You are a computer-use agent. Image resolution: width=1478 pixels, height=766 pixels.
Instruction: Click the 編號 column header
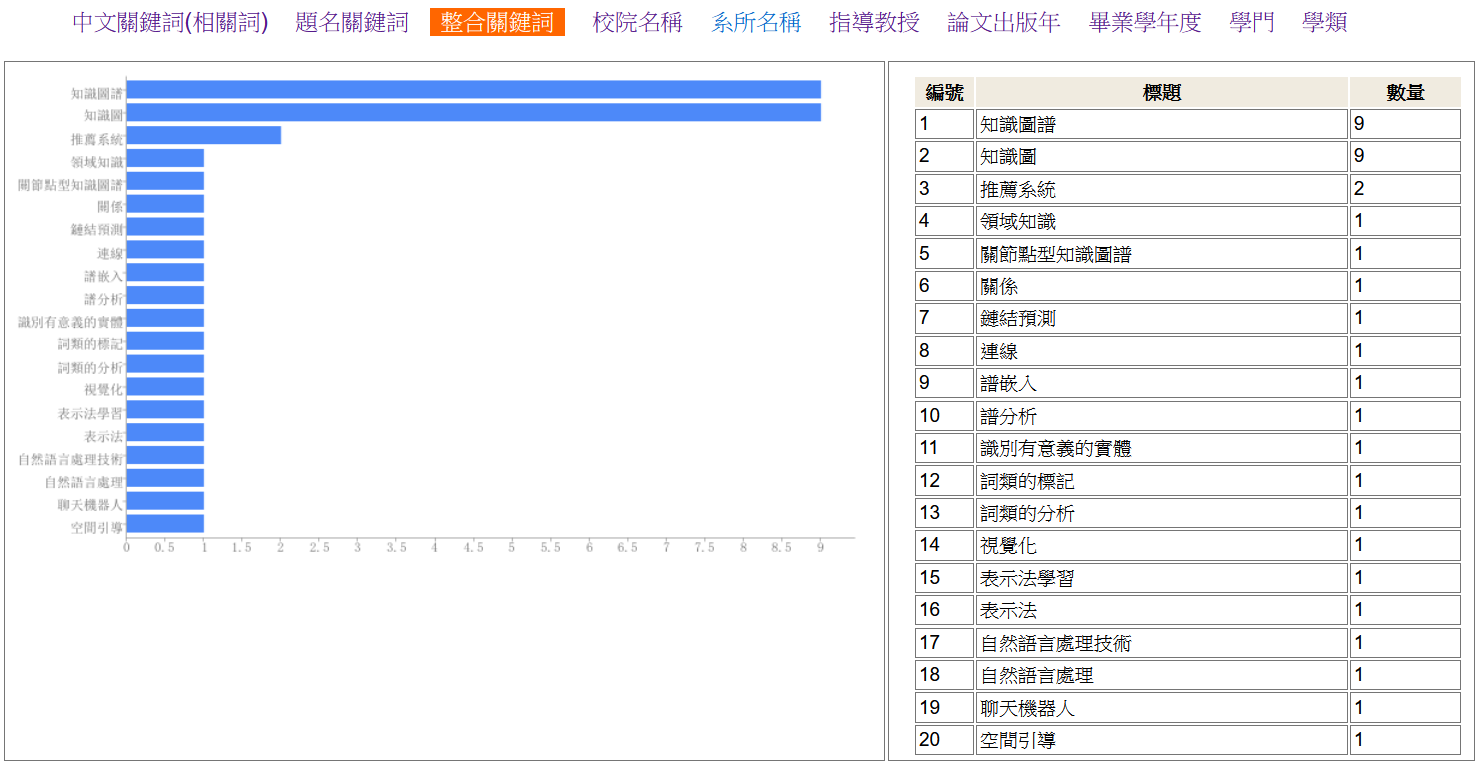click(x=944, y=92)
